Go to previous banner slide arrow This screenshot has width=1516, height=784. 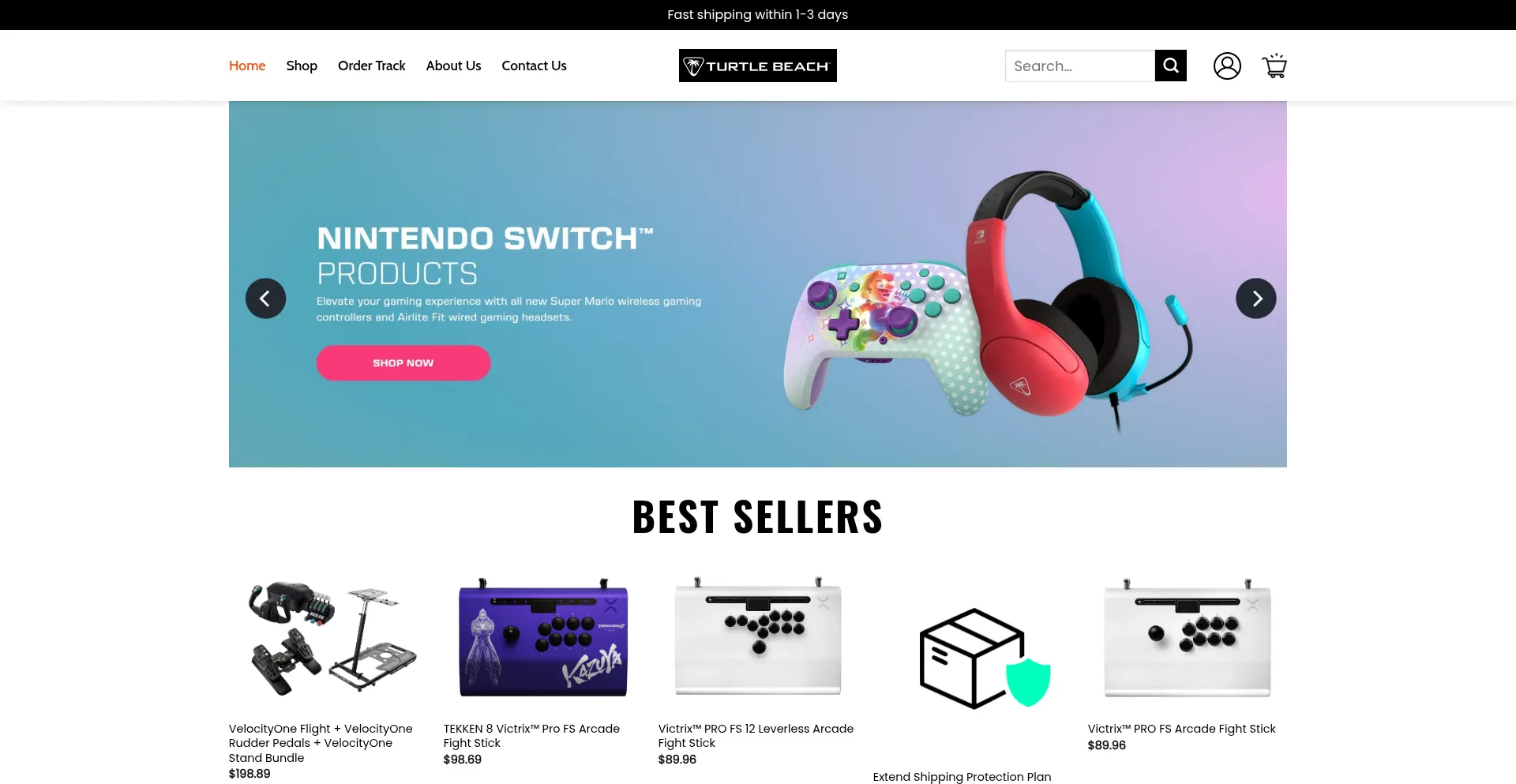pyautogui.click(x=265, y=298)
